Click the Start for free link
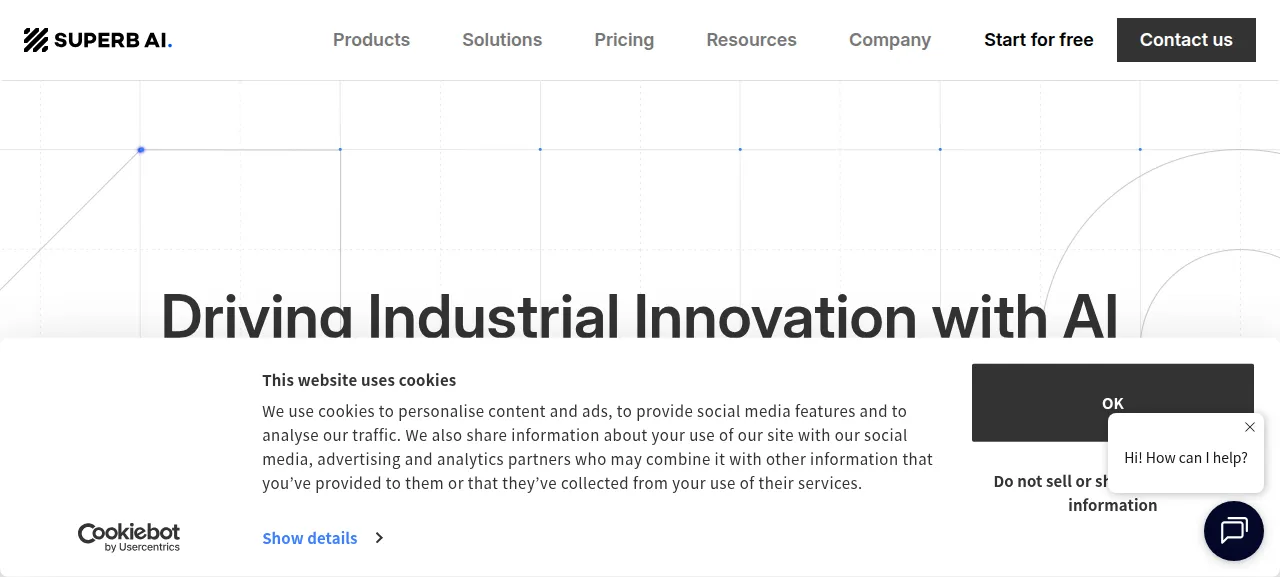The height and width of the screenshot is (577, 1280). 1038,40
